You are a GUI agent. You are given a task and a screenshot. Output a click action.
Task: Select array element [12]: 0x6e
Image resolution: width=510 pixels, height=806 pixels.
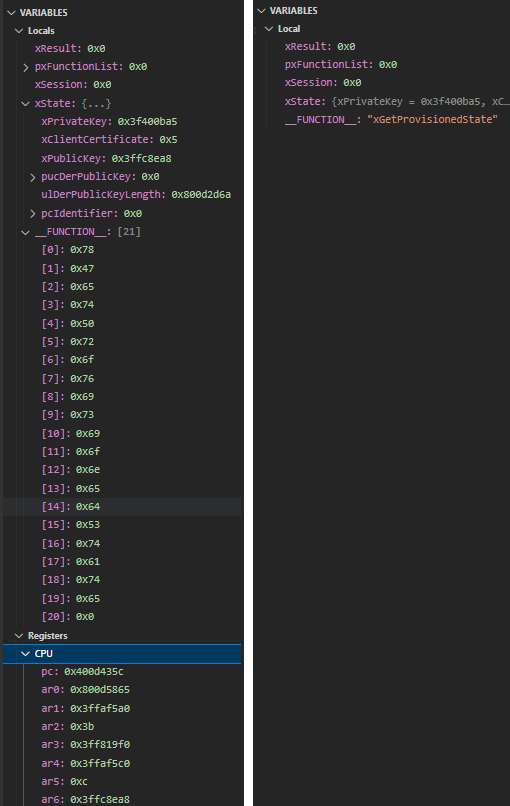[x=70, y=470]
